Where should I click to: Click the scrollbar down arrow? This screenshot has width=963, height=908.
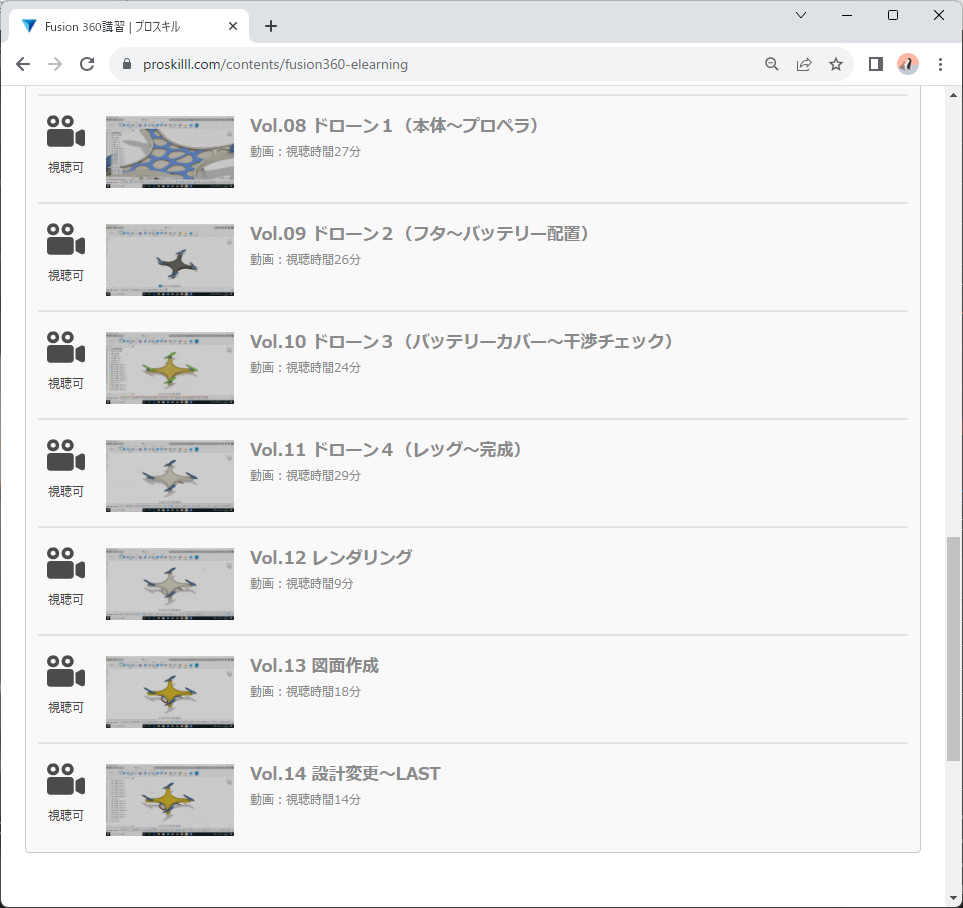coord(953,899)
